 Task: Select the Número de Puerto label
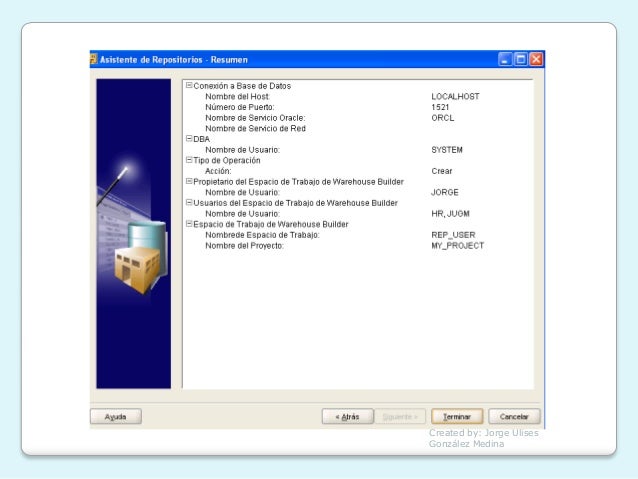pyautogui.click(x=240, y=107)
